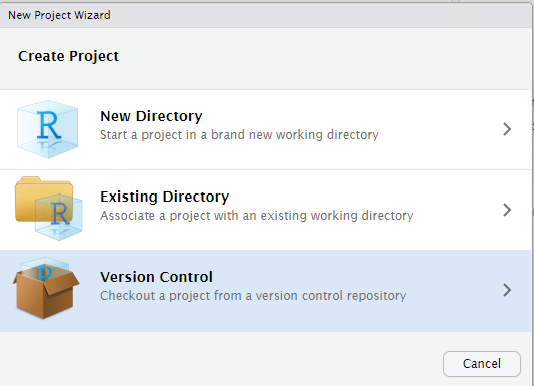534x386 pixels.
Task: Expand New Directory using its right chevron
Action: 507,129
